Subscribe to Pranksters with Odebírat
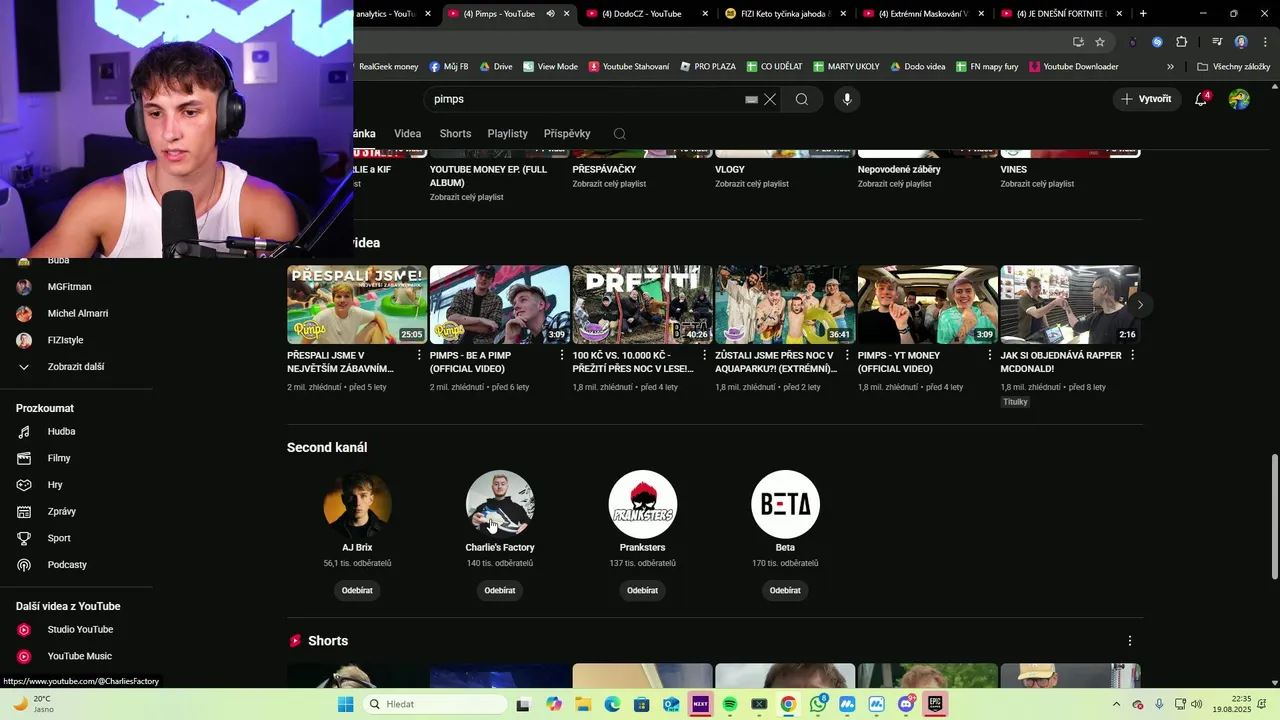This screenshot has width=1280, height=720. [642, 591]
